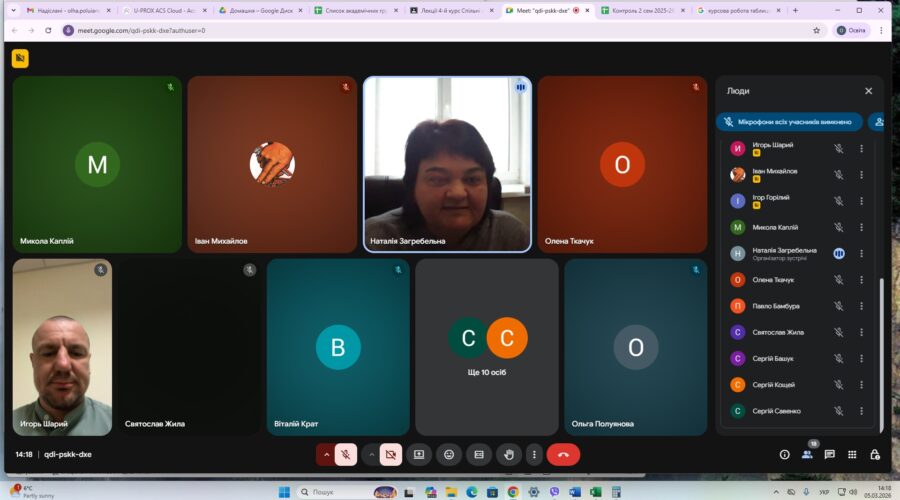Toggle the microphone mute button
Image resolution: width=900 pixels, height=500 pixels.
tap(346, 454)
